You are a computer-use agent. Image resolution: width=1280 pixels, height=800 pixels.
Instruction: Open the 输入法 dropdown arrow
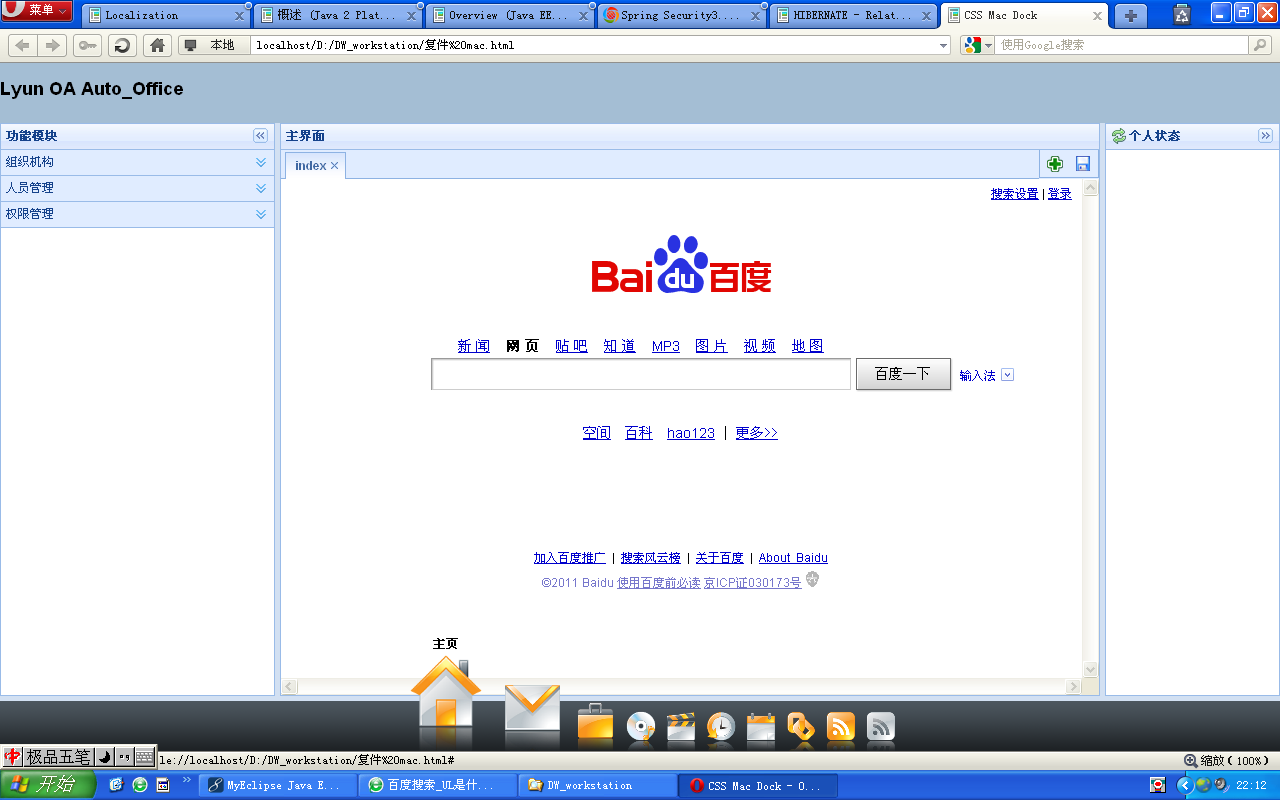pos(1007,375)
